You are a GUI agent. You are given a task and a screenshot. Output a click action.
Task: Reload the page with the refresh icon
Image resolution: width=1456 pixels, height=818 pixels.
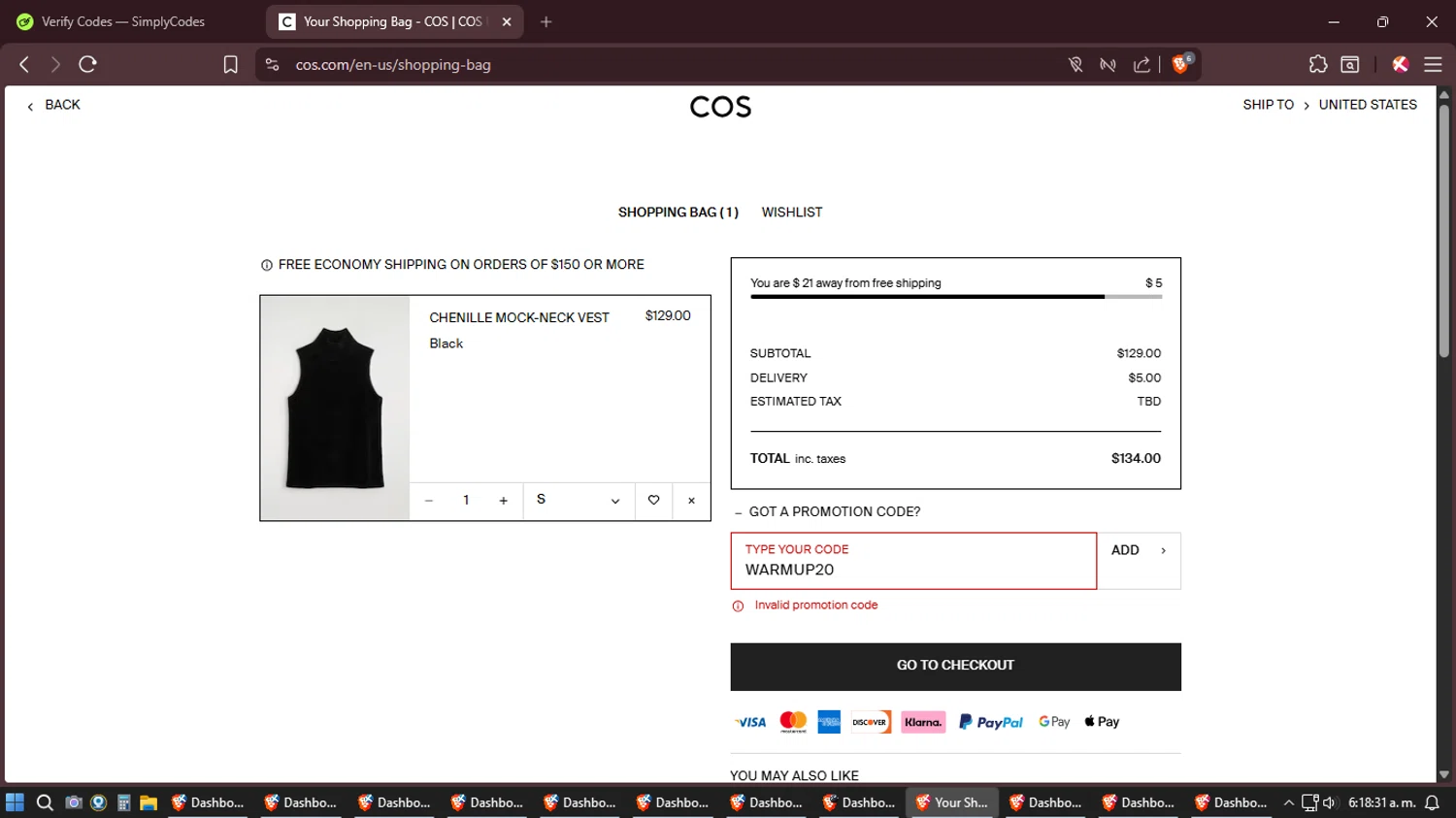pos(87,64)
